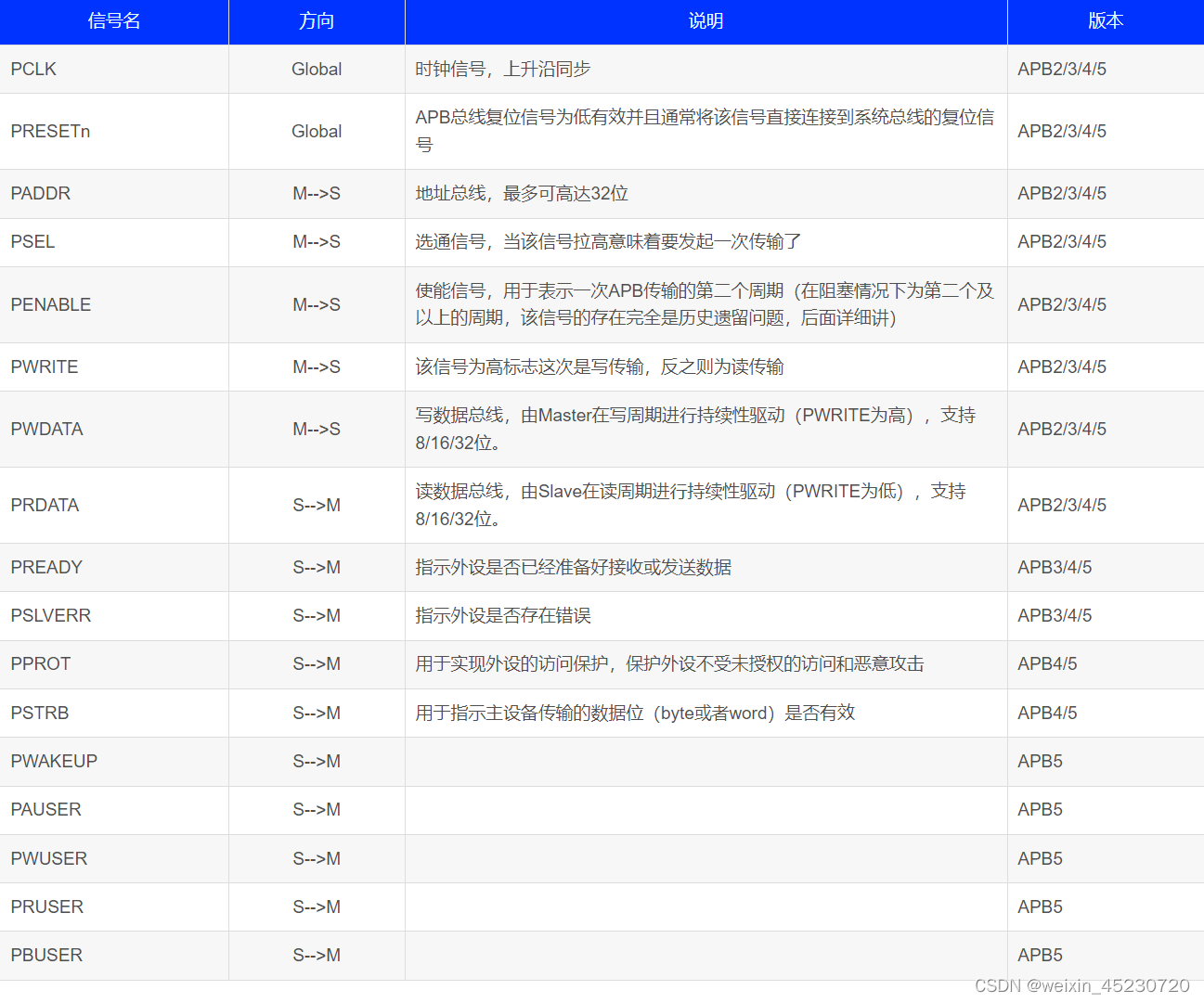Click the PPROT signal name
The width and height of the screenshot is (1204, 1003).
point(40,663)
